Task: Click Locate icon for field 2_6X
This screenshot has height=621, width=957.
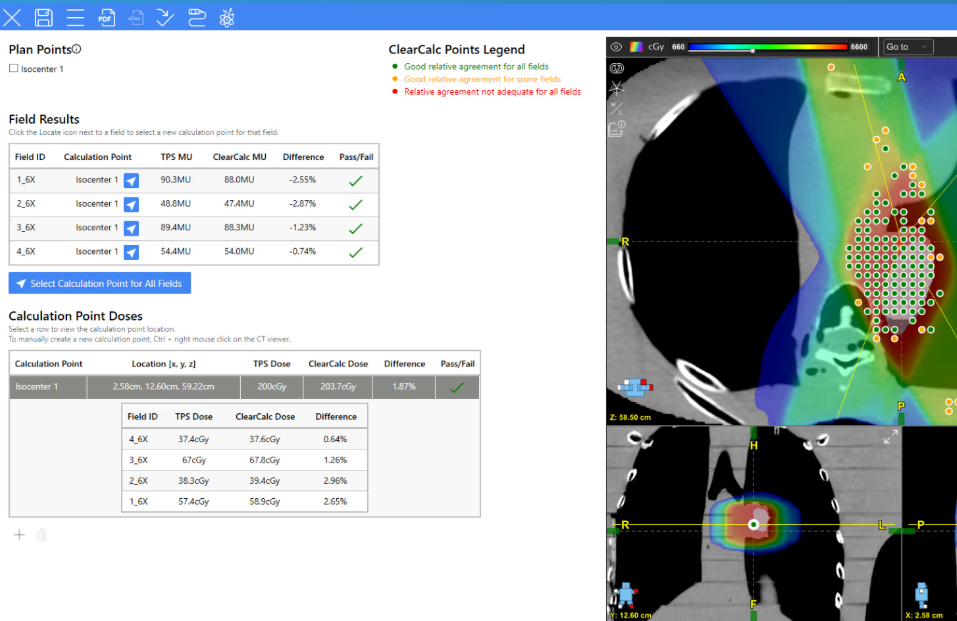Action: pos(131,204)
